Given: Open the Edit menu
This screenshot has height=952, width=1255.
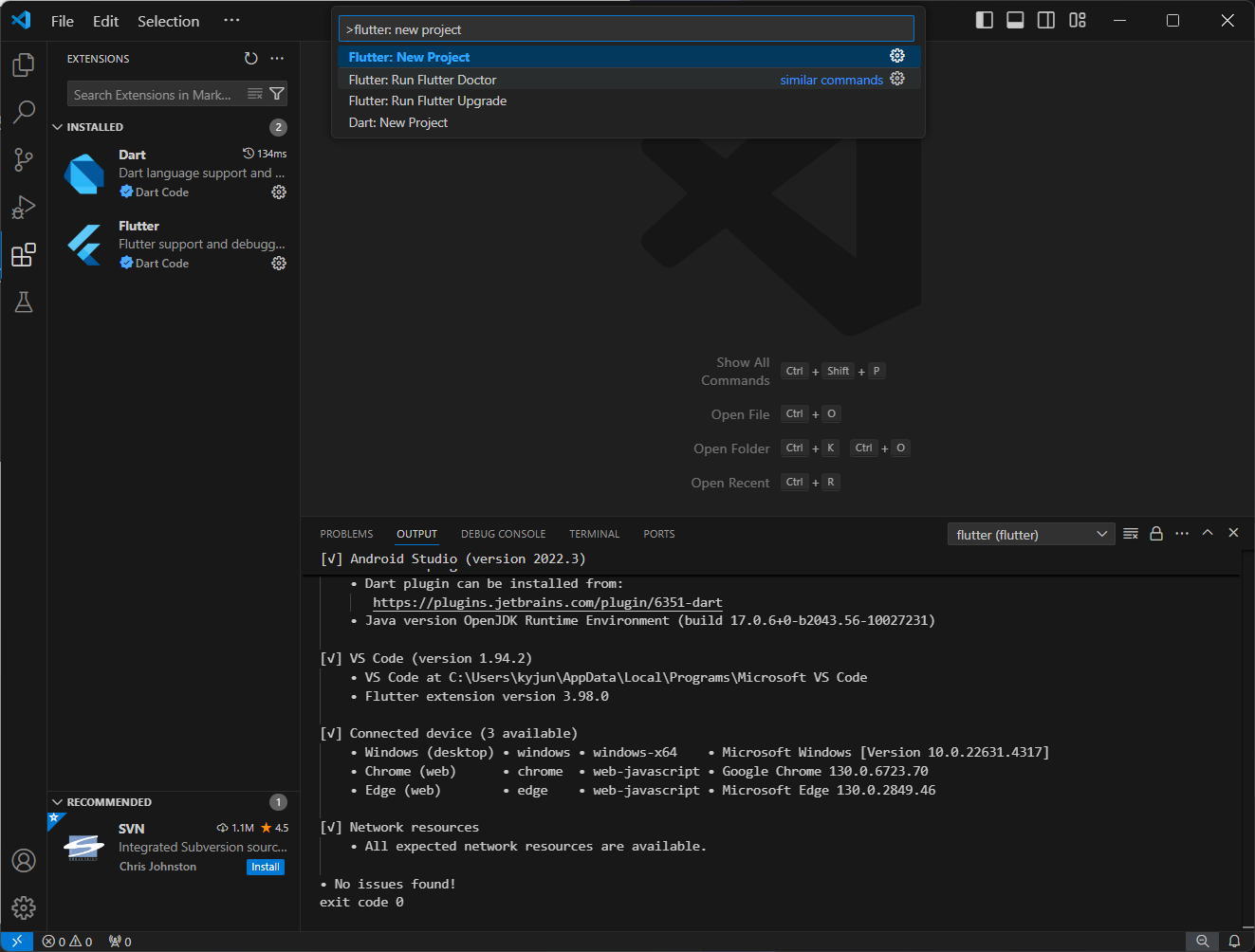Looking at the screenshot, I should coord(106,21).
